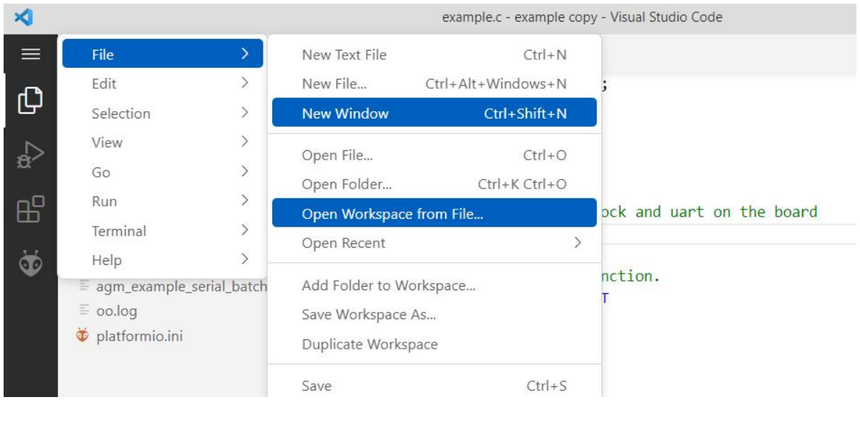Choose Open Folder... entry
The image size is (860, 431).
tap(434, 184)
